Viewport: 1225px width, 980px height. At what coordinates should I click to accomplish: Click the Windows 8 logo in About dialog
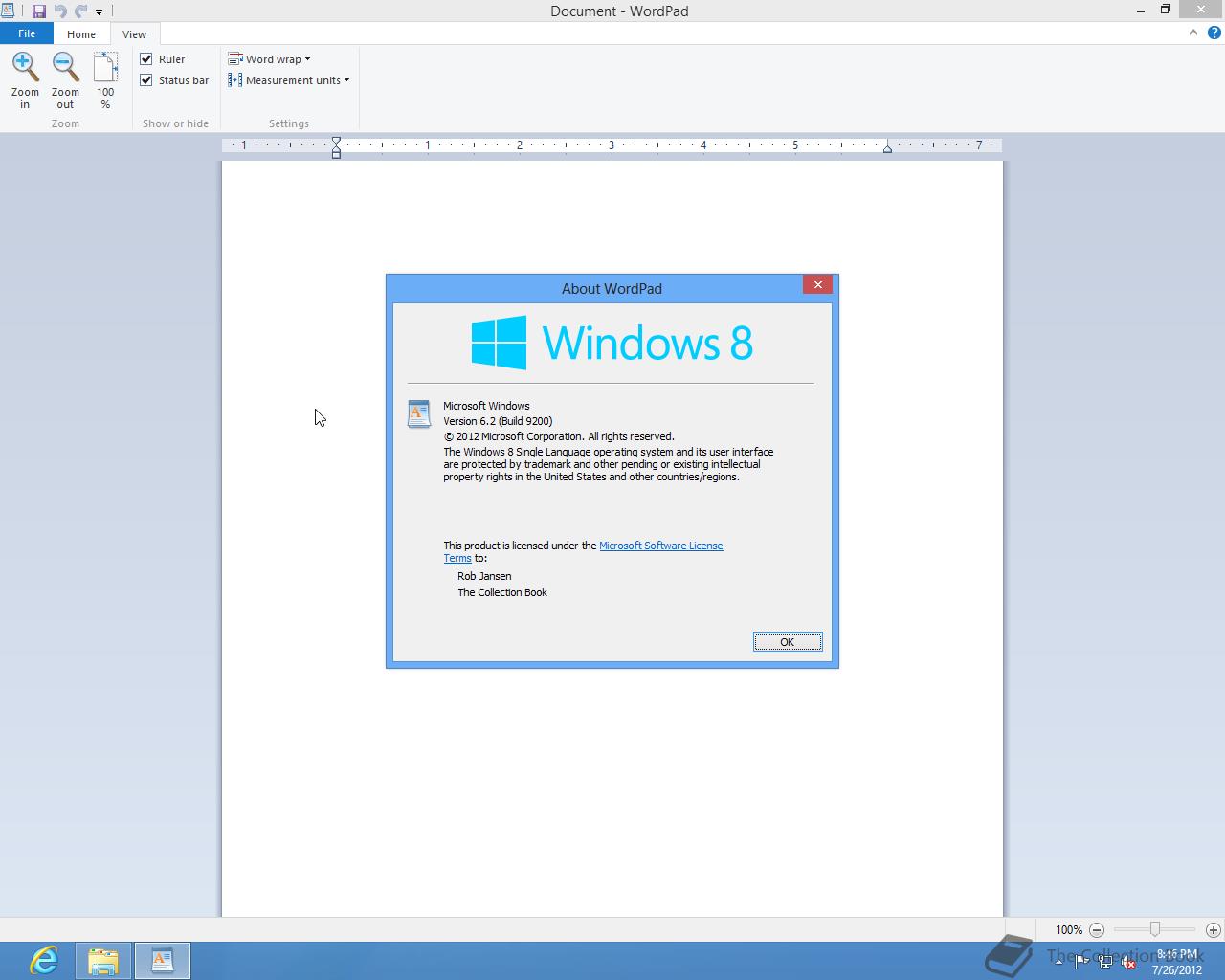coord(612,343)
